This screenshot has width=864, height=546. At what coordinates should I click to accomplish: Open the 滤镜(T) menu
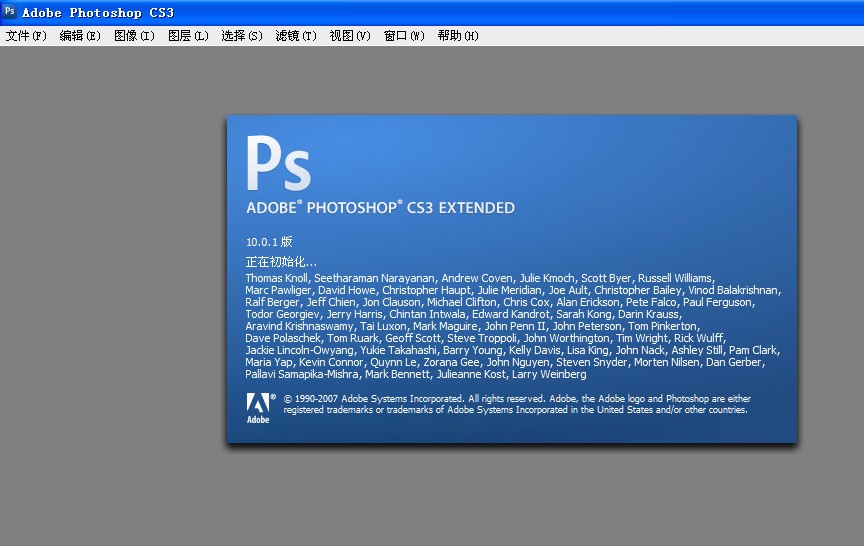[x=296, y=36]
